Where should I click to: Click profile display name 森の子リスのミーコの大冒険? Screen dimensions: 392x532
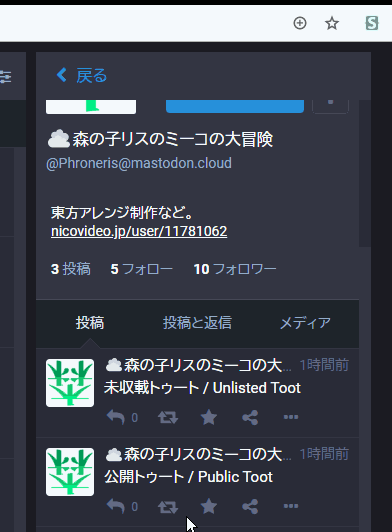click(x=160, y=139)
